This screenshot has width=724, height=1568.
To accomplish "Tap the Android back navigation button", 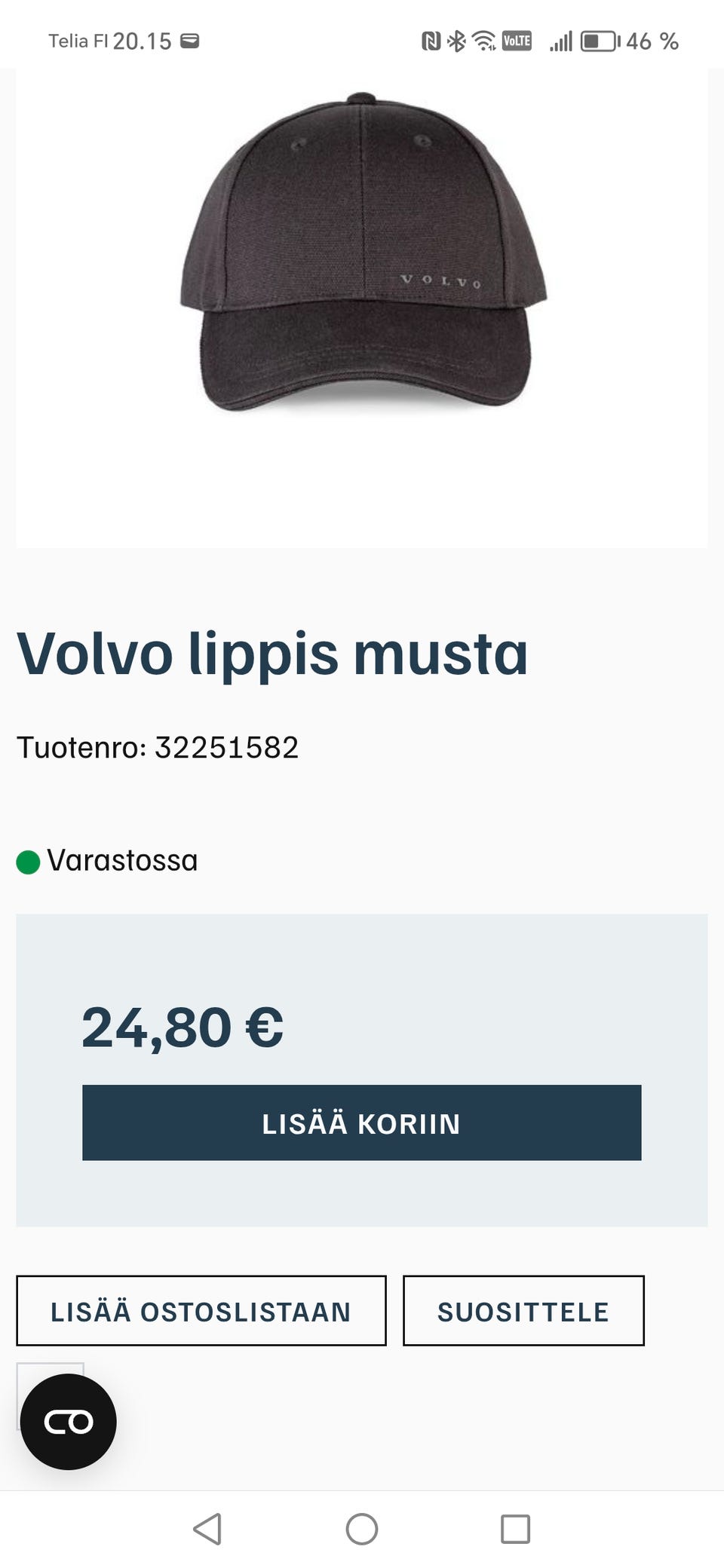I will click(x=207, y=1529).
